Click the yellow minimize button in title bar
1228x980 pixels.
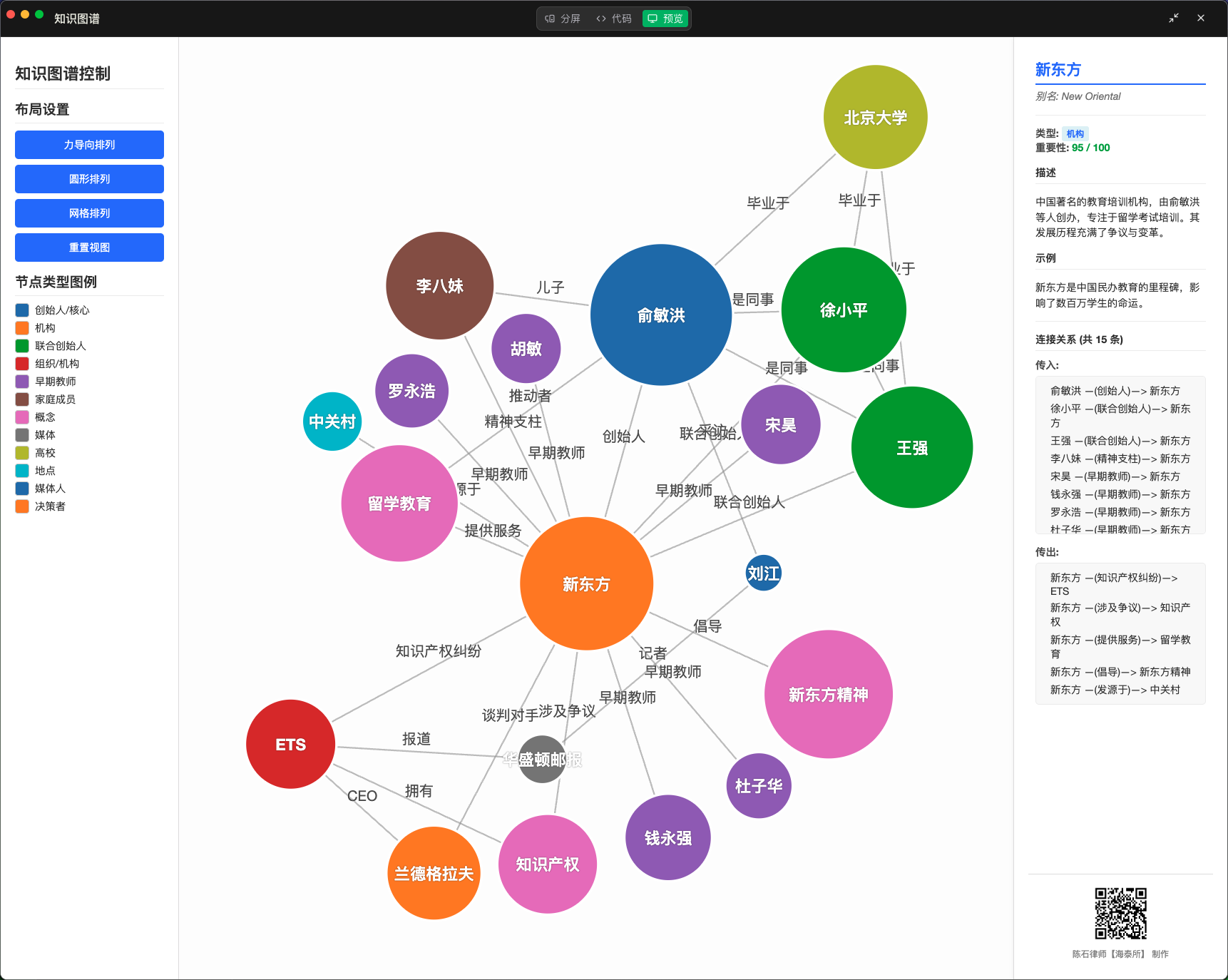pos(25,14)
